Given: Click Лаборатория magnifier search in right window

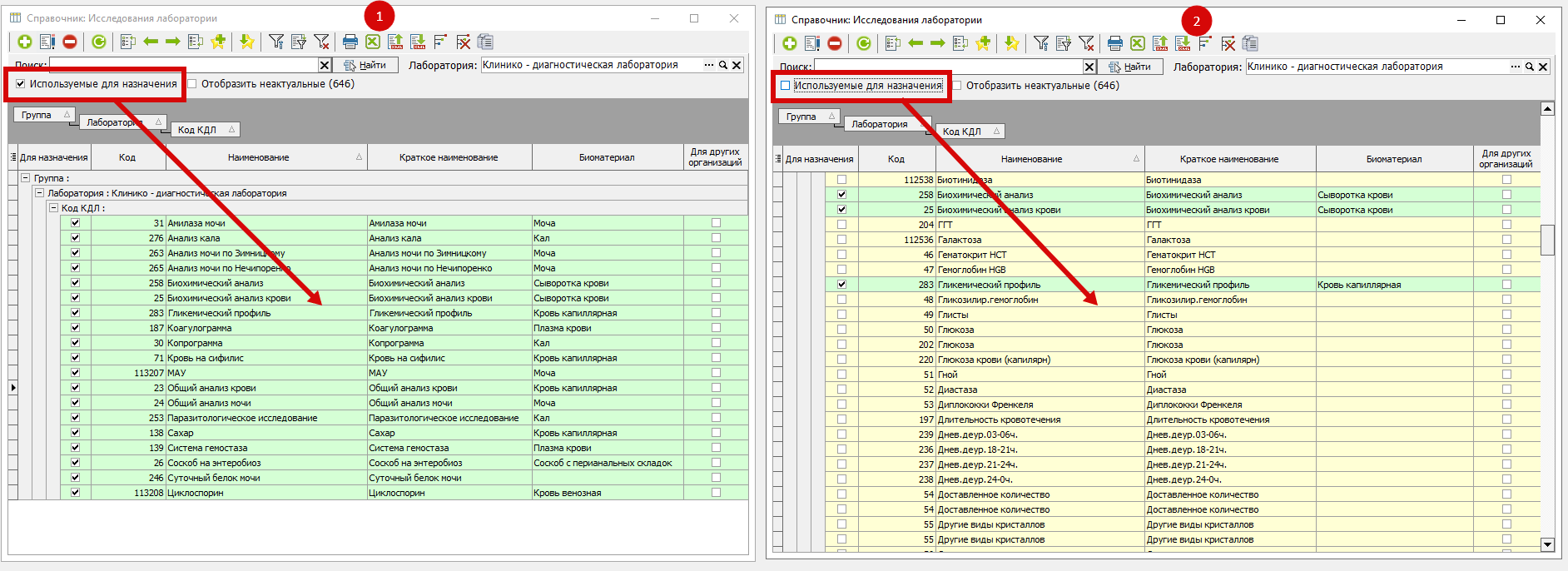Looking at the screenshot, I should pos(1530,67).
